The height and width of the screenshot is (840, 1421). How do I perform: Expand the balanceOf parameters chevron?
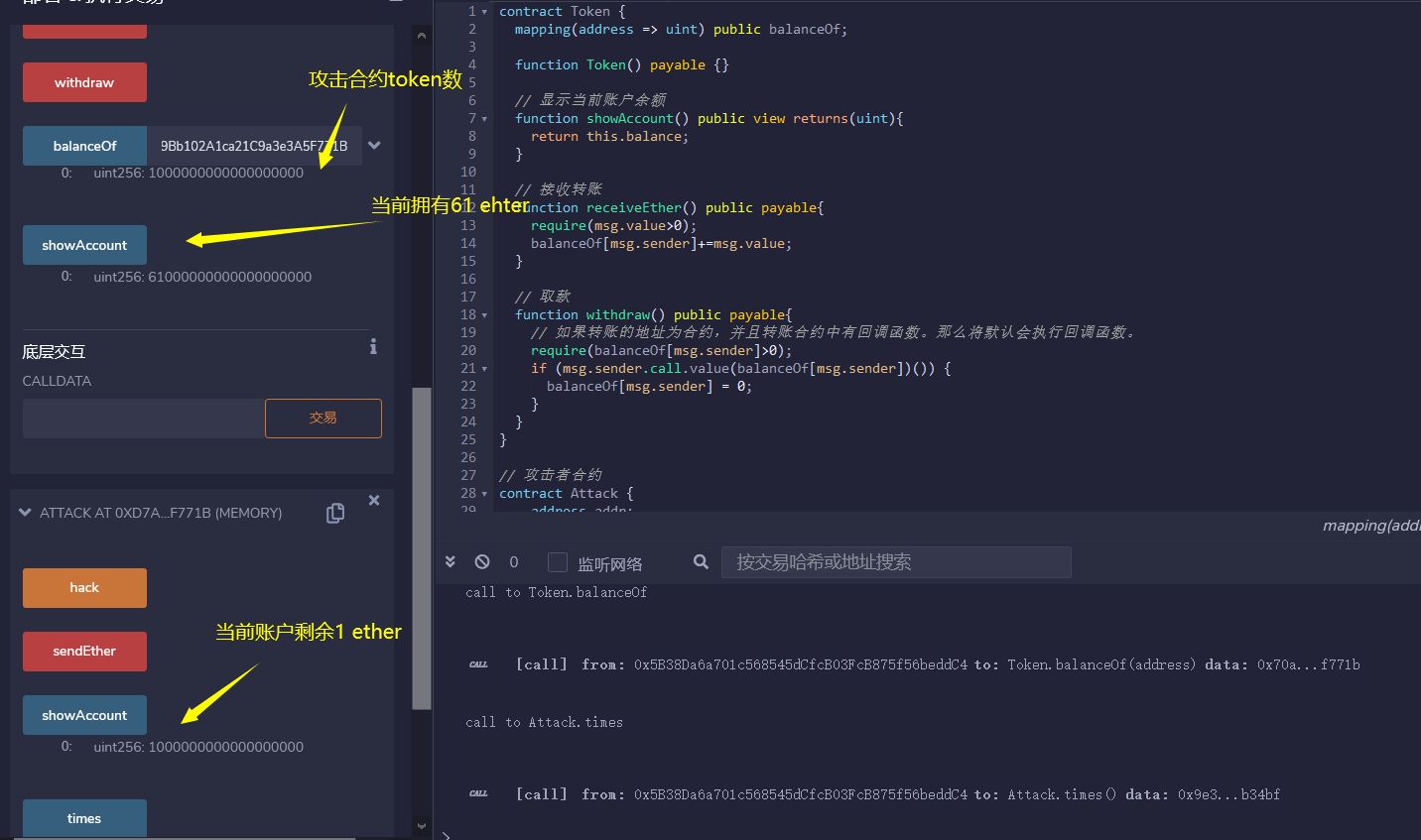374,145
